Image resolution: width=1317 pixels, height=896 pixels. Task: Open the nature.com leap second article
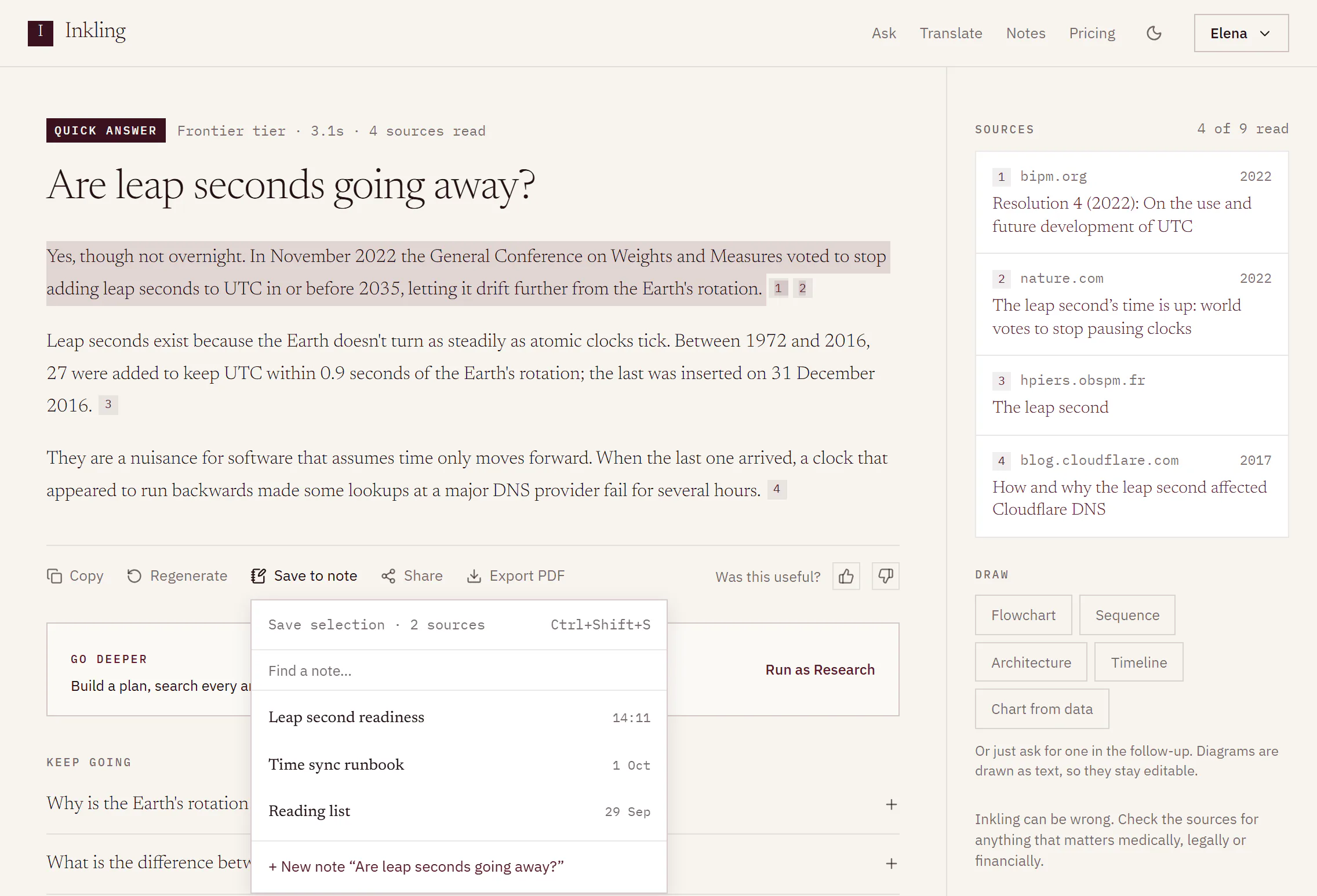pos(1132,304)
